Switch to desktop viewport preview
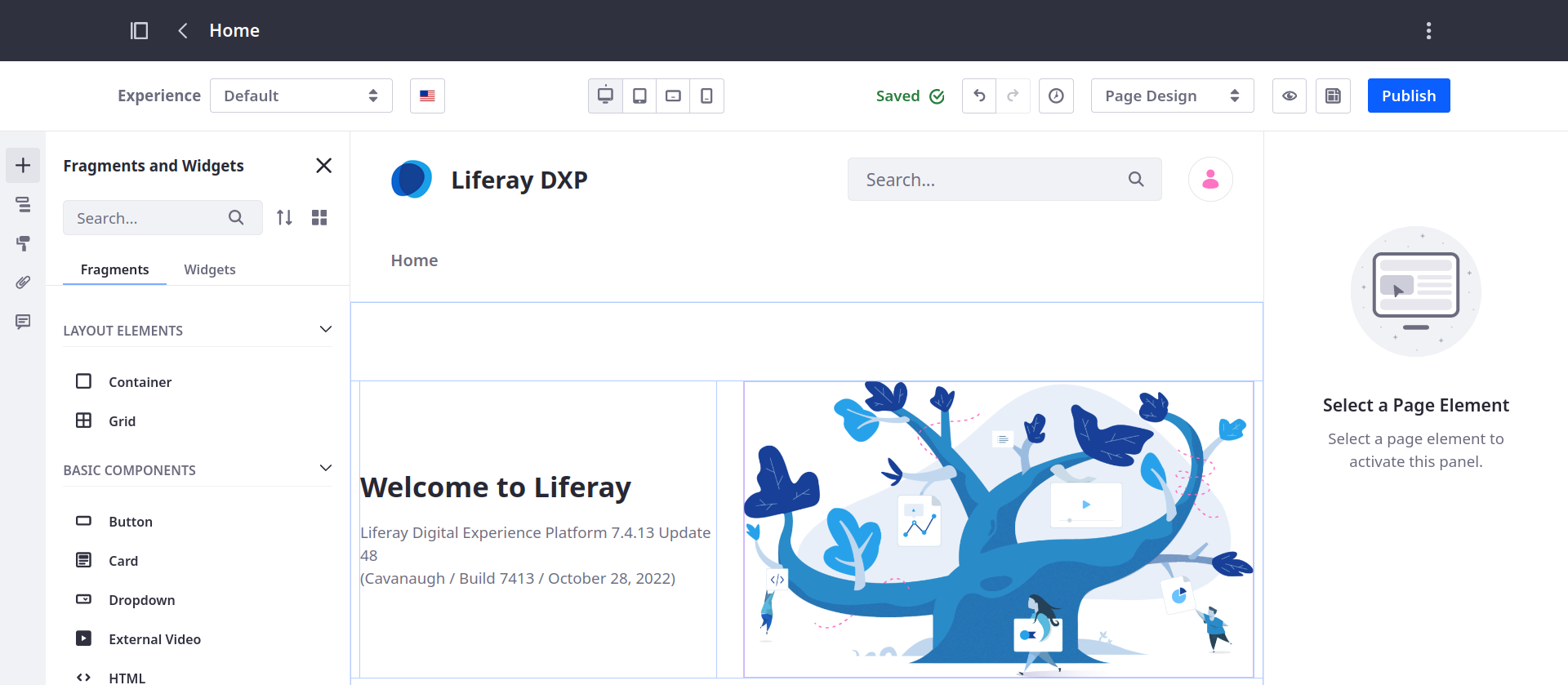This screenshot has width=1568, height=685. coord(605,96)
